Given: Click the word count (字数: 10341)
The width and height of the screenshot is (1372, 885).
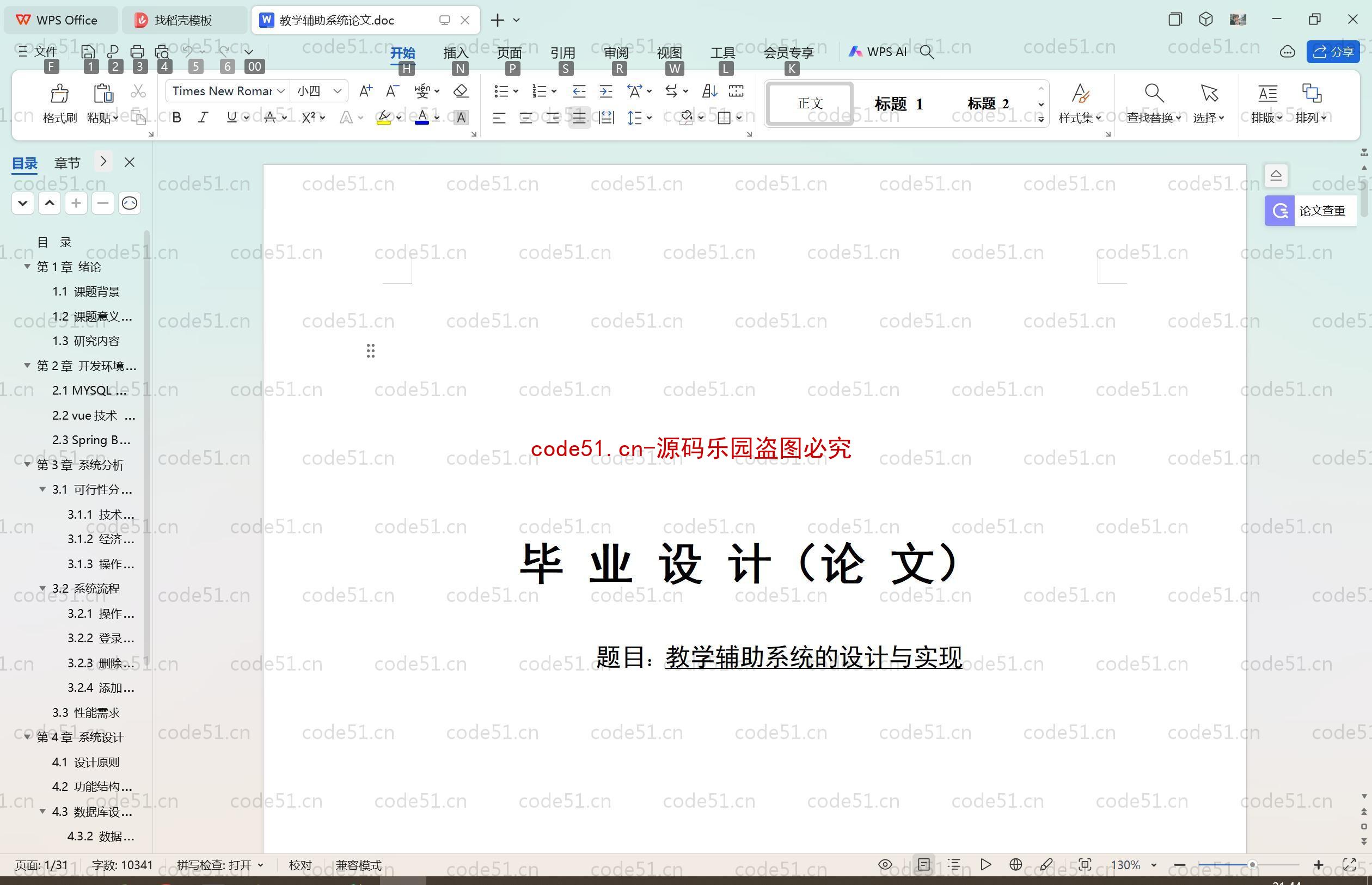Looking at the screenshot, I should (x=122, y=865).
